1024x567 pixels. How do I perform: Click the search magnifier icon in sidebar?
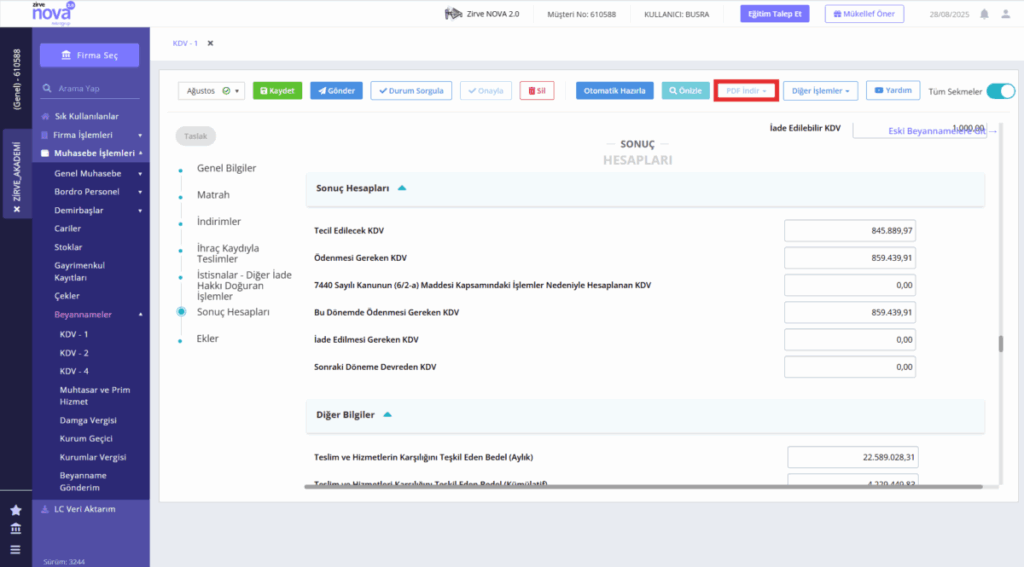pyautogui.click(x=47, y=88)
